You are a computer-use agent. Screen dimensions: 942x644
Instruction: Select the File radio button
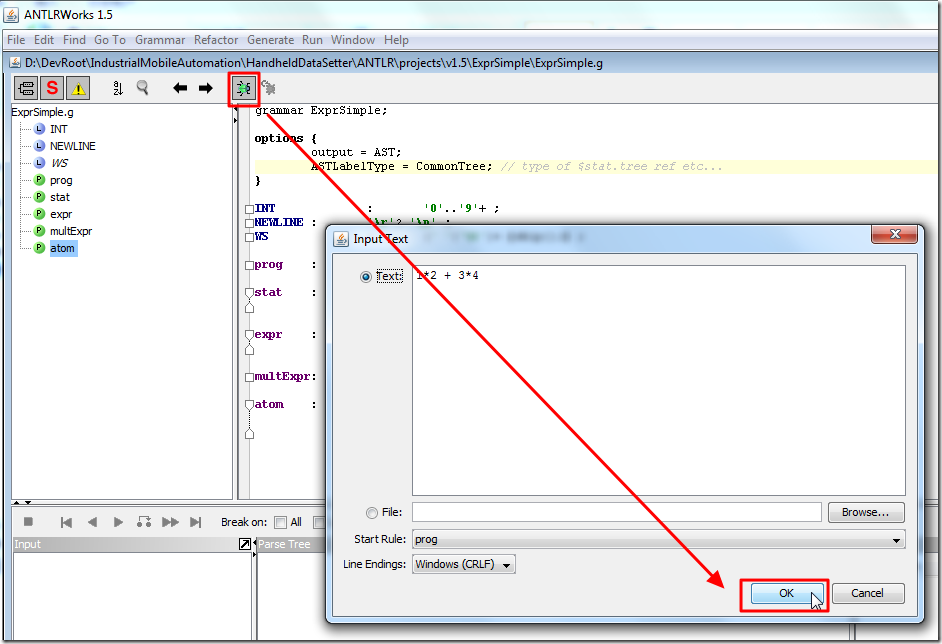[x=372, y=512]
